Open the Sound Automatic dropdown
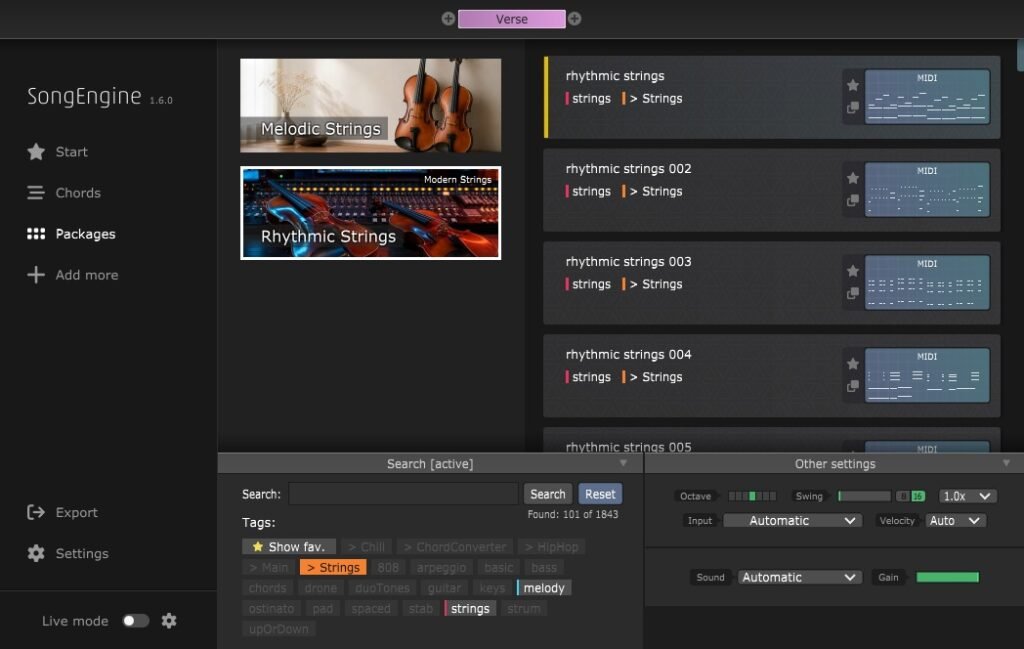This screenshot has height=649, width=1024. click(x=800, y=577)
